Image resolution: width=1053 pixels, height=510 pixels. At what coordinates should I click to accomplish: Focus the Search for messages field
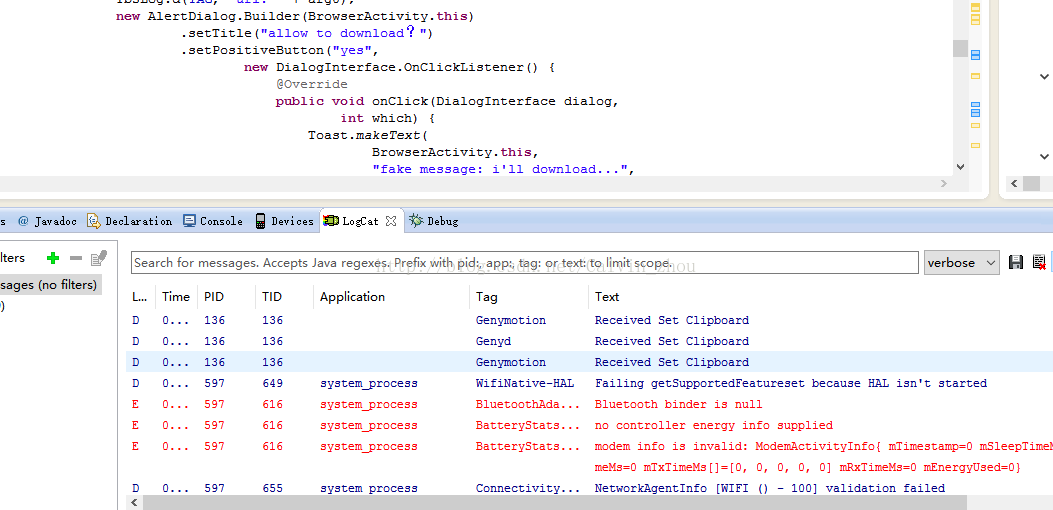(524, 263)
